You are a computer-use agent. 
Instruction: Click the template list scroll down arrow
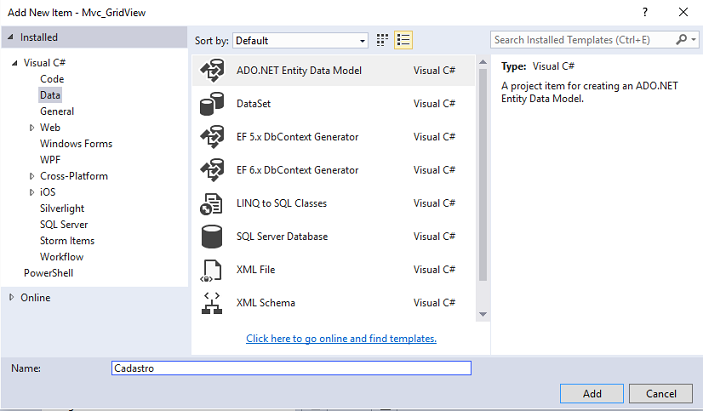tap(483, 314)
